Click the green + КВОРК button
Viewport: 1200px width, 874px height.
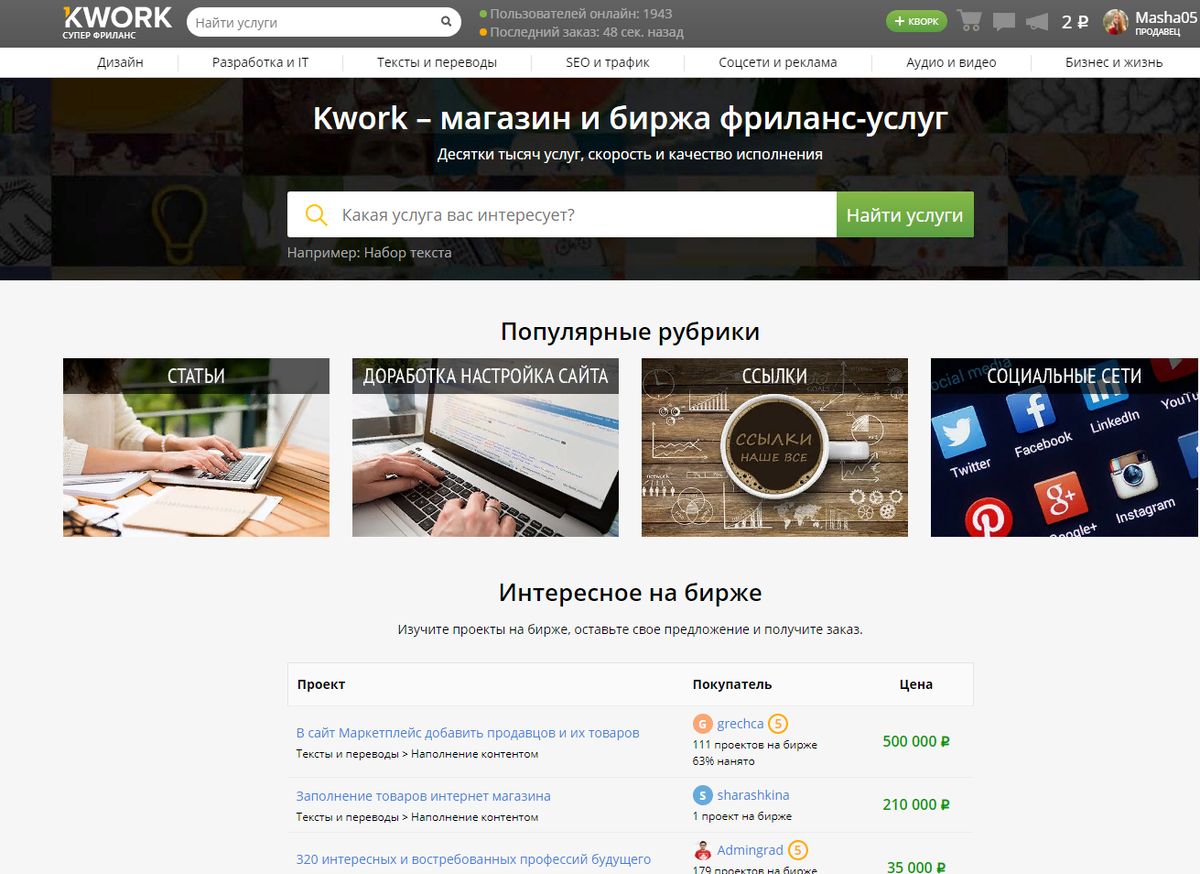point(916,21)
